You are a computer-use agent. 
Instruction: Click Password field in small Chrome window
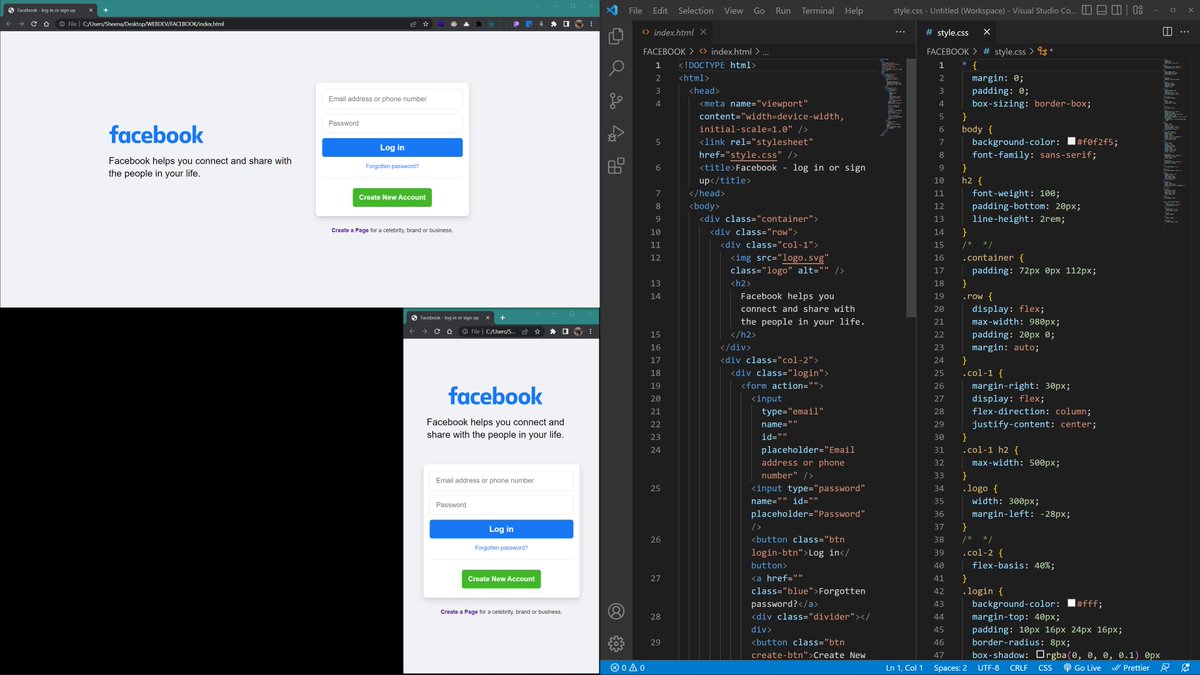pos(501,505)
